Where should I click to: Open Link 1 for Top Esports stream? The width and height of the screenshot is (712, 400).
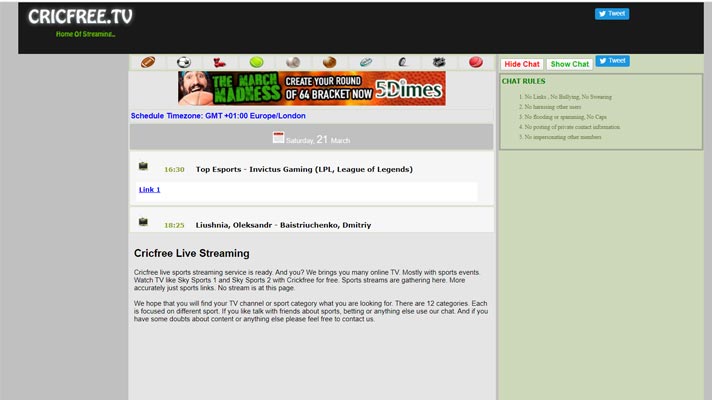[x=149, y=190]
